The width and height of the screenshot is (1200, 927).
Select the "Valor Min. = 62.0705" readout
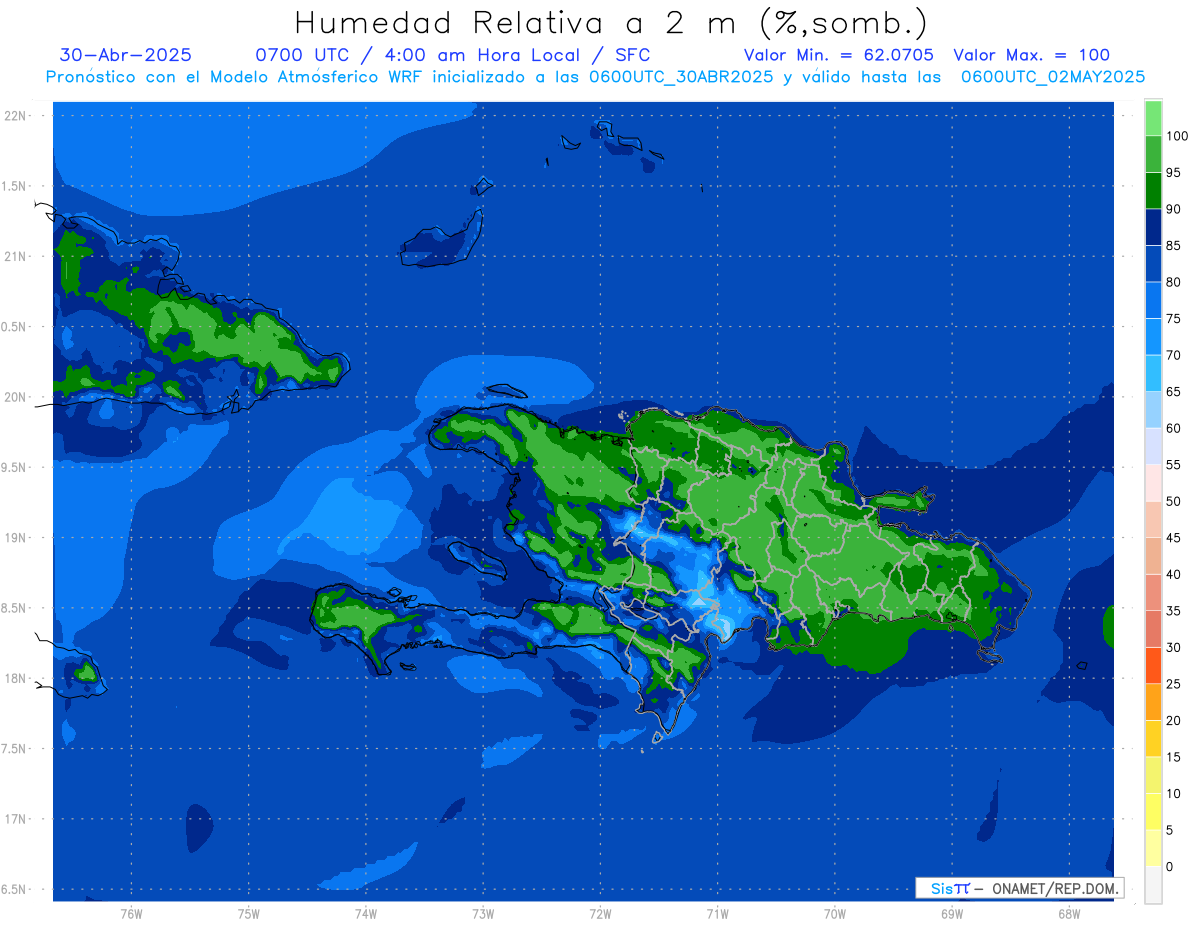coord(839,55)
